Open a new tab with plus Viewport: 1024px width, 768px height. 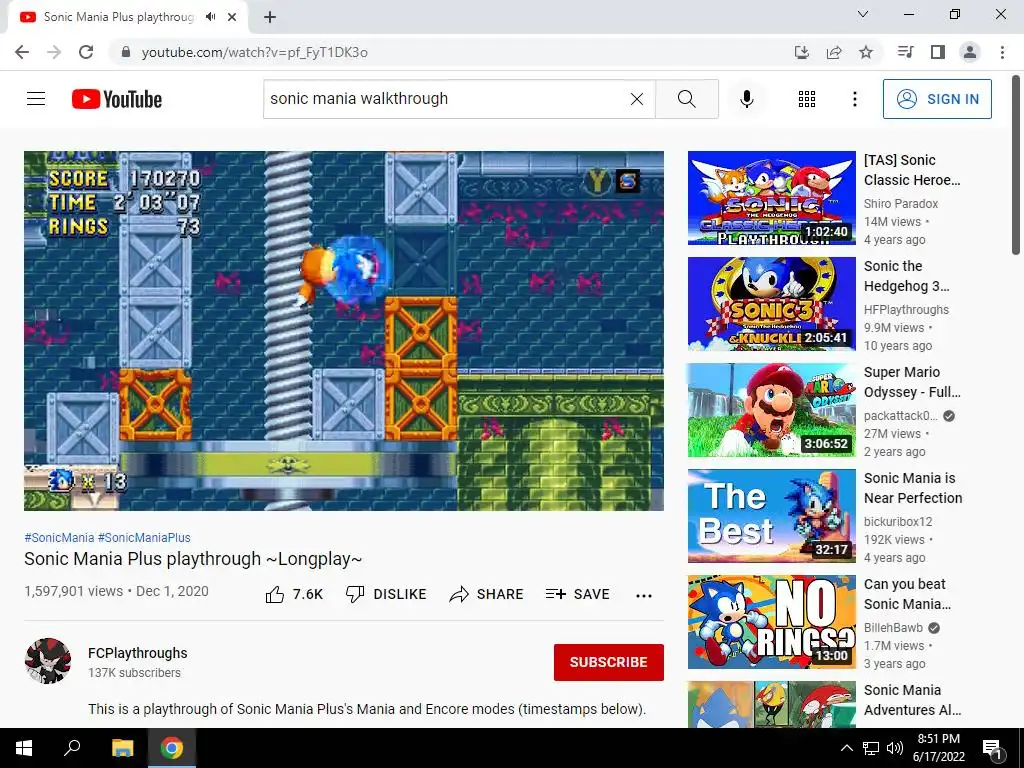point(270,17)
